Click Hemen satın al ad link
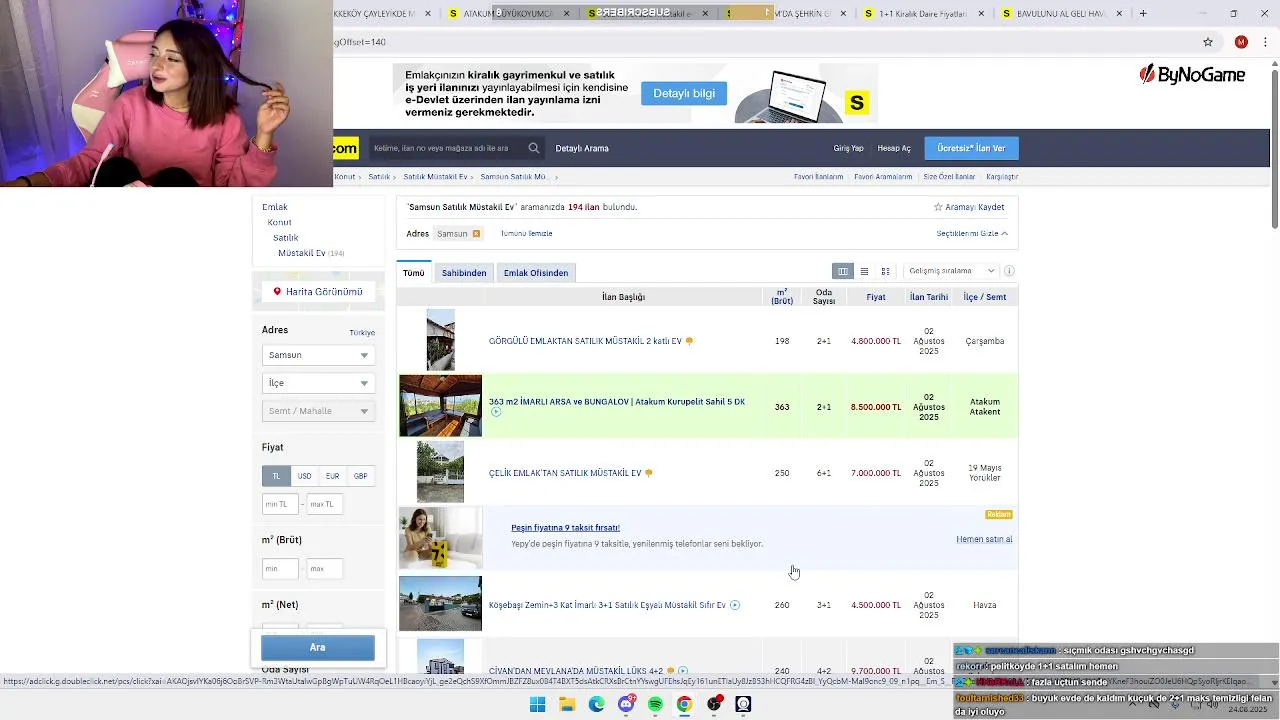 984,539
